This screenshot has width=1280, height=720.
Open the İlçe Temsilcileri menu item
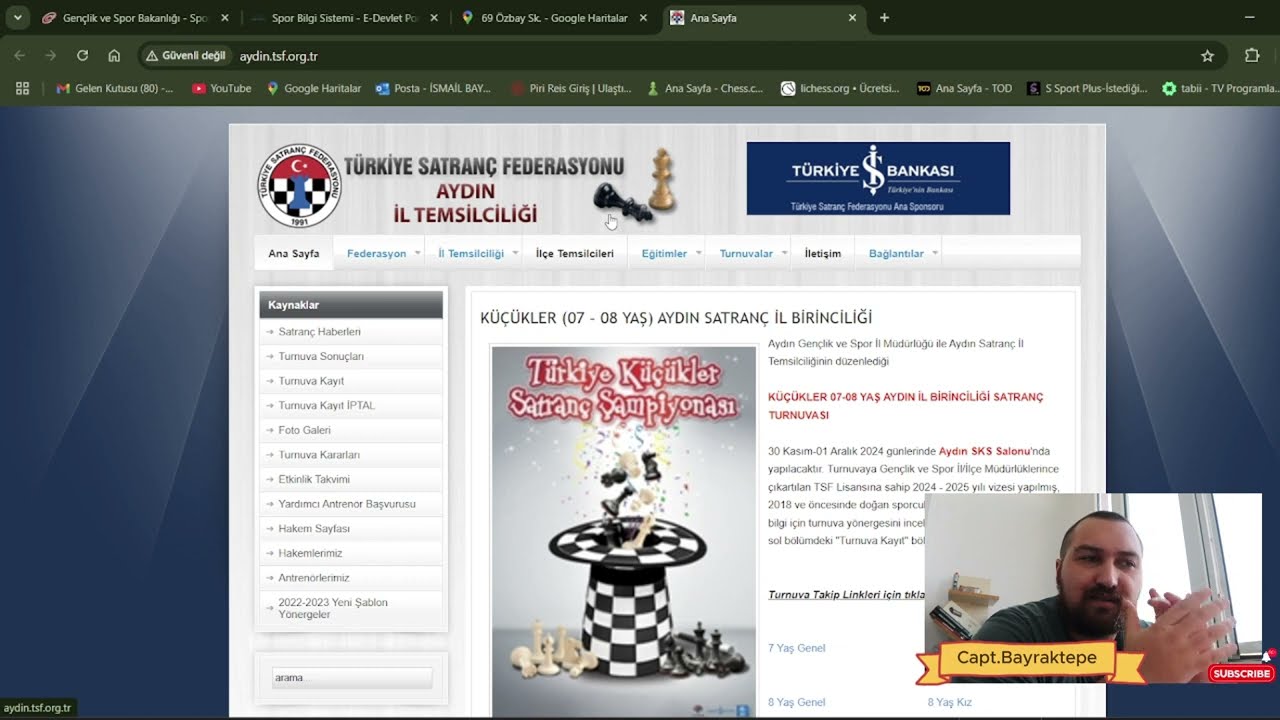575,253
